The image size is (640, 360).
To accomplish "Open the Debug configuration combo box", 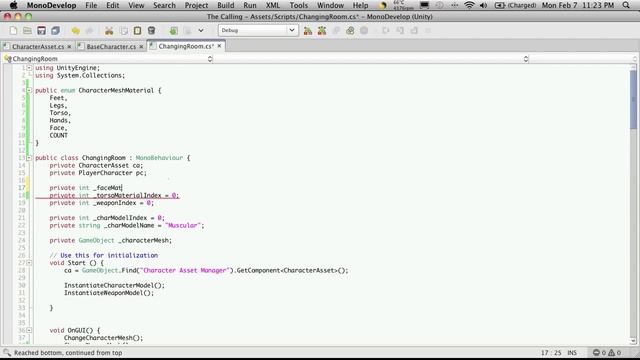I will [x=258, y=30].
